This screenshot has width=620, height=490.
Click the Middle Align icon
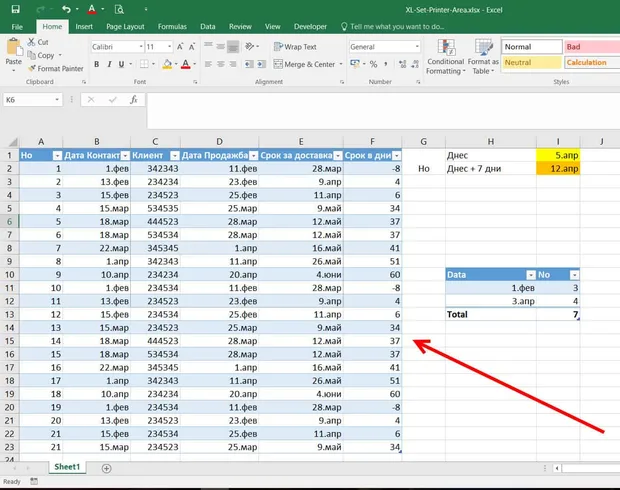[221, 46]
